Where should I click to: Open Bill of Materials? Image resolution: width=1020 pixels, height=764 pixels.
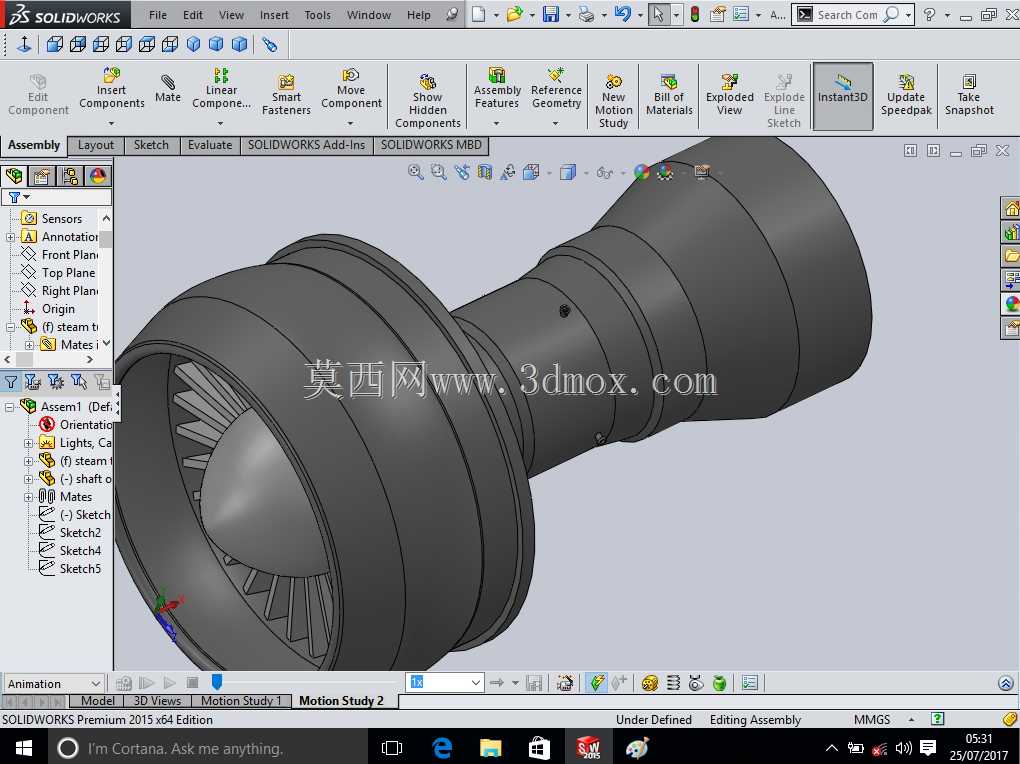[x=669, y=95]
